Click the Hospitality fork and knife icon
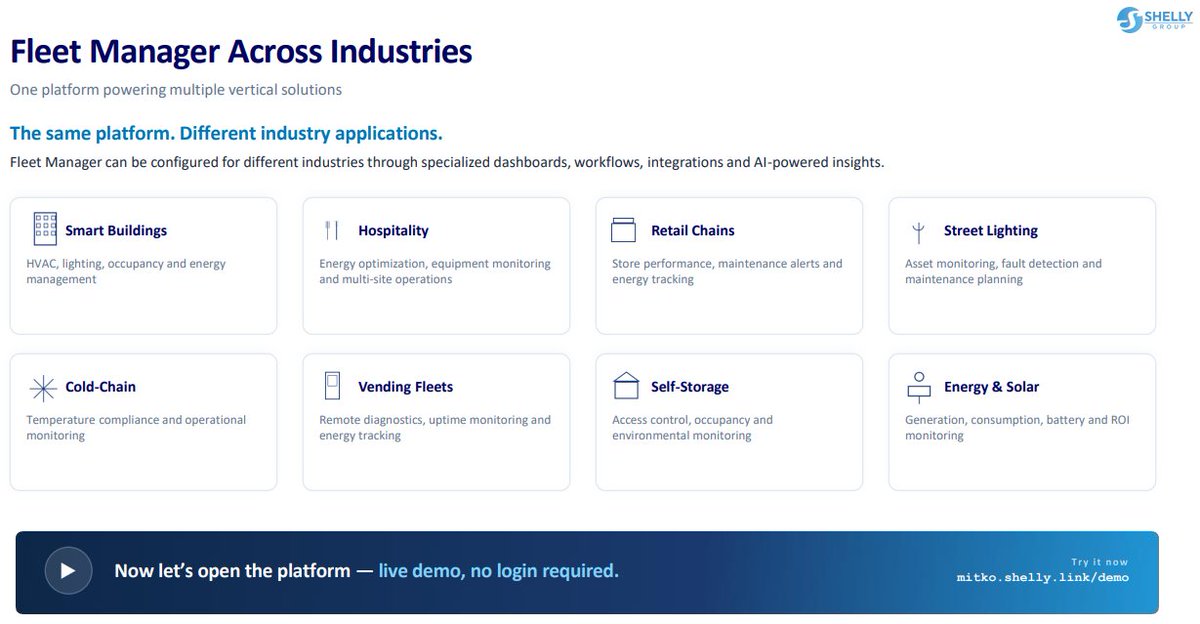The width and height of the screenshot is (1200, 624). [332, 230]
